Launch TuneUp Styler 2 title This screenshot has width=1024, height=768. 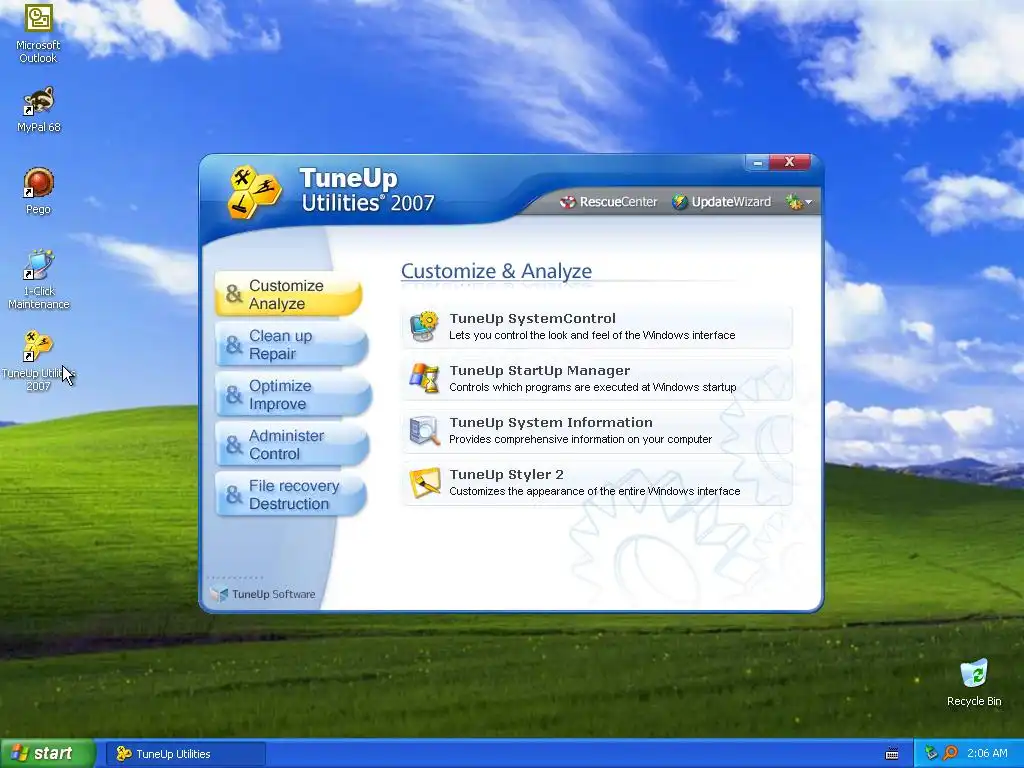[x=506, y=475]
